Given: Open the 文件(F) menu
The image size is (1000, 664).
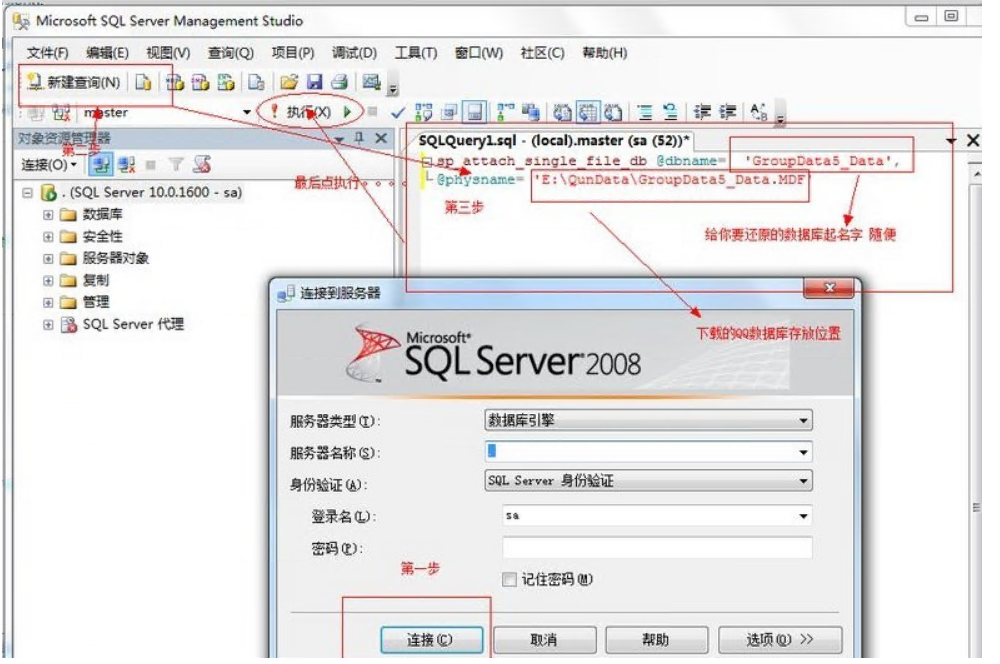Looking at the screenshot, I should [x=47, y=53].
